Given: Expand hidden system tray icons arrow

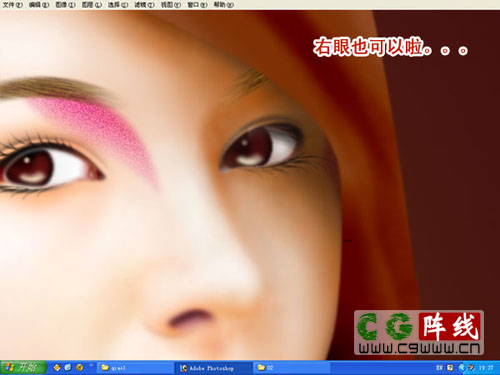Looking at the screenshot, I should coord(462,368).
